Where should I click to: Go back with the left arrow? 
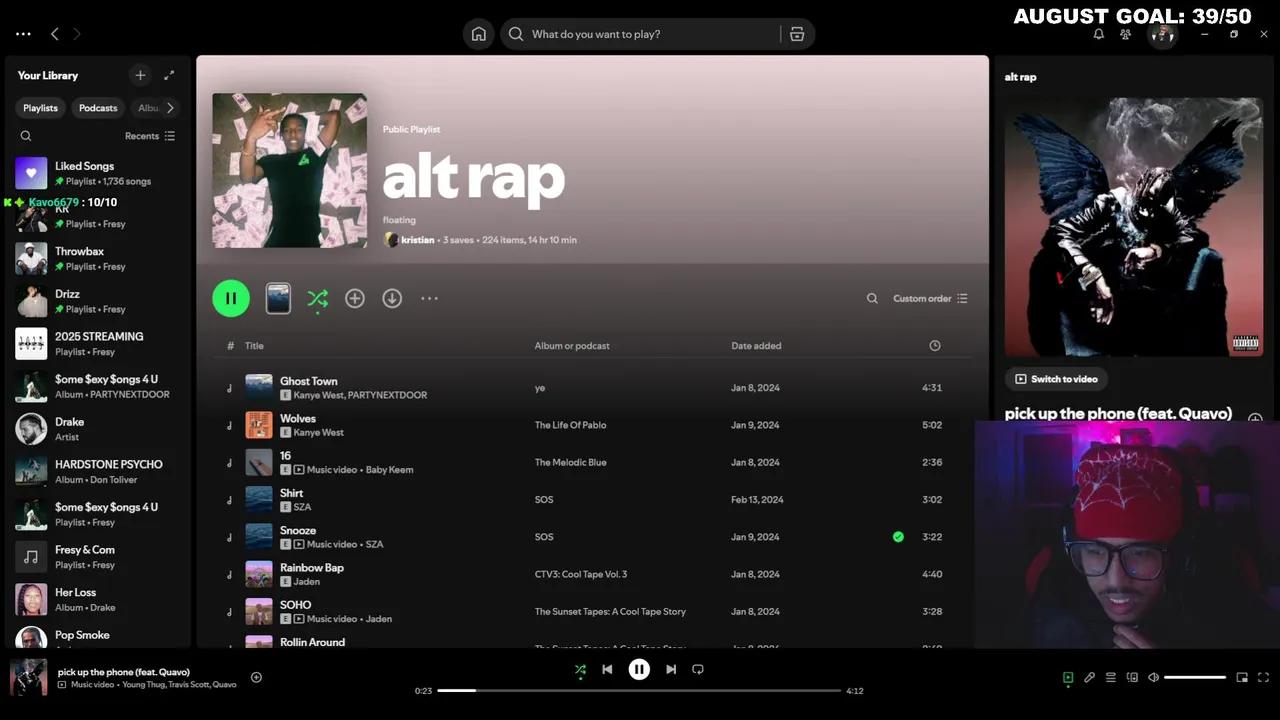(55, 34)
